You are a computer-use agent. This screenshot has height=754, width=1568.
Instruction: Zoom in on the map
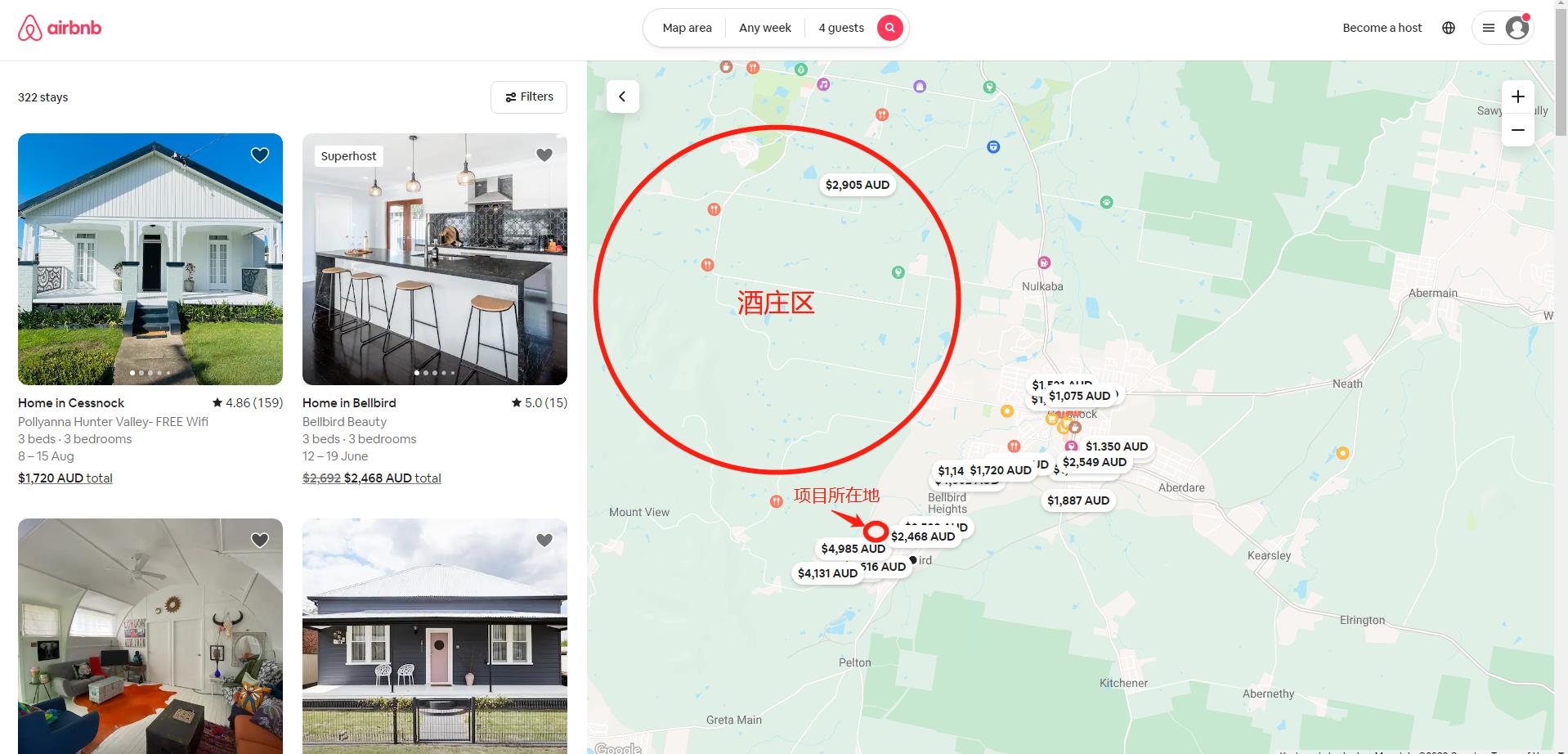coord(1518,96)
